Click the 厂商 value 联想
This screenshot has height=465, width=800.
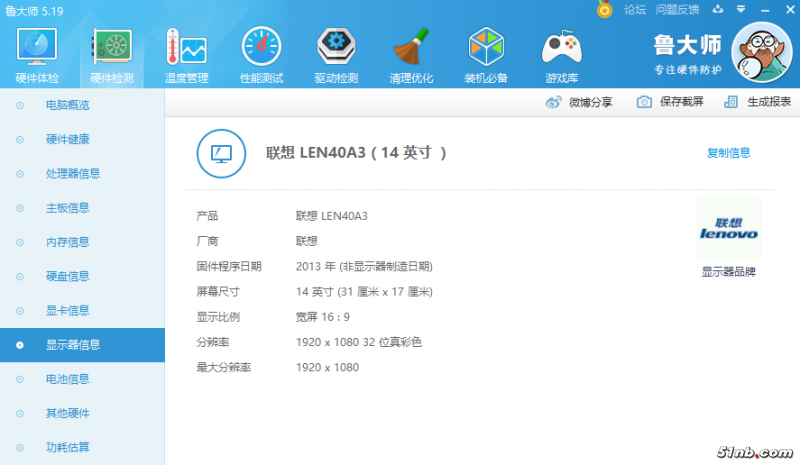click(307, 241)
